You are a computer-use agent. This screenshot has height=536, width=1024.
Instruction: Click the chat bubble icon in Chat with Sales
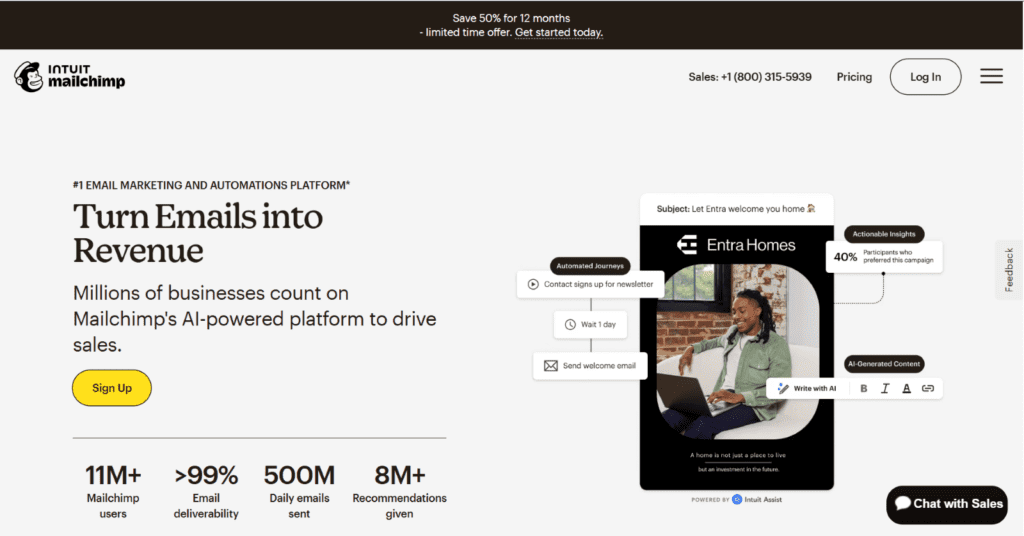[x=903, y=503]
